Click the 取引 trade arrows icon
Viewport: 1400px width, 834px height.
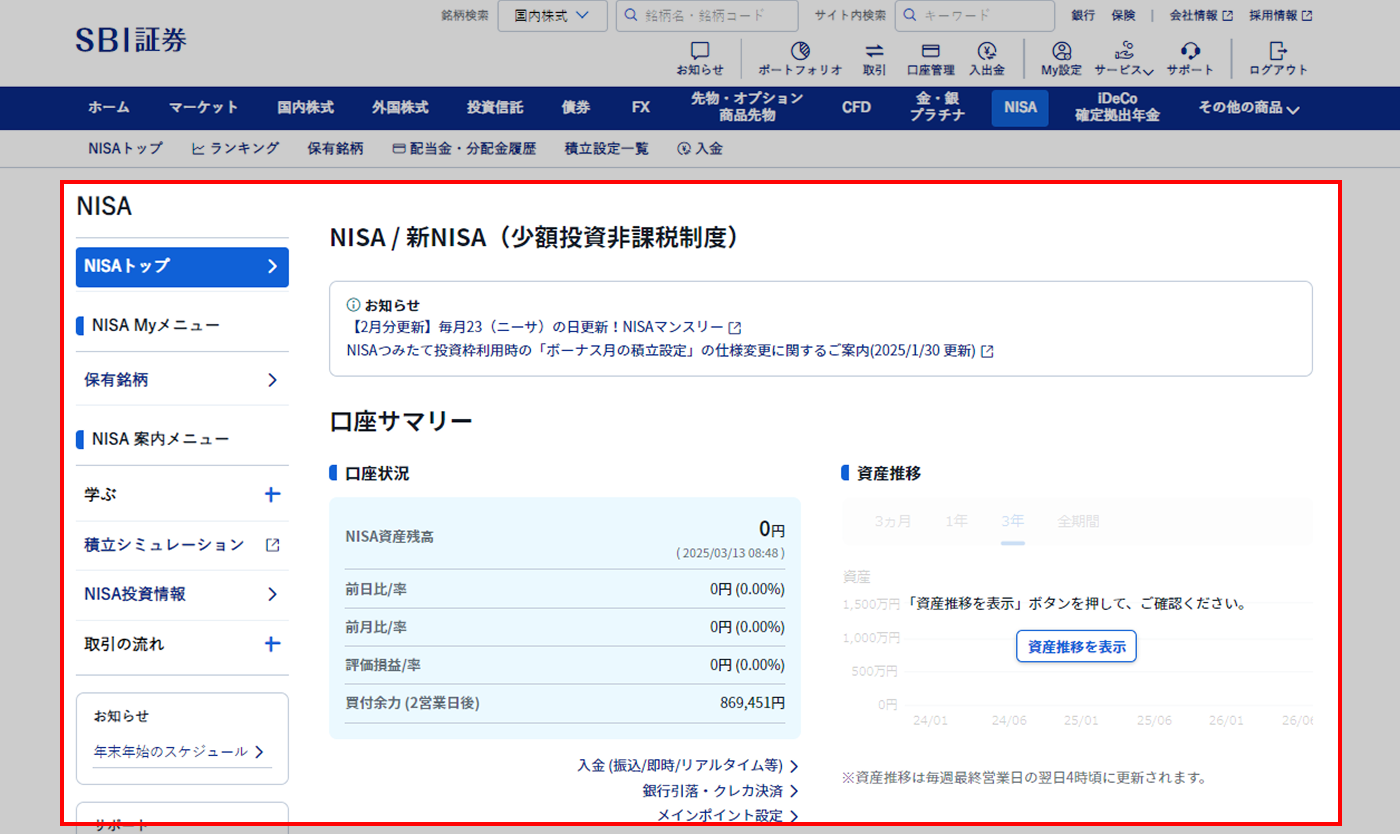(x=874, y=51)
